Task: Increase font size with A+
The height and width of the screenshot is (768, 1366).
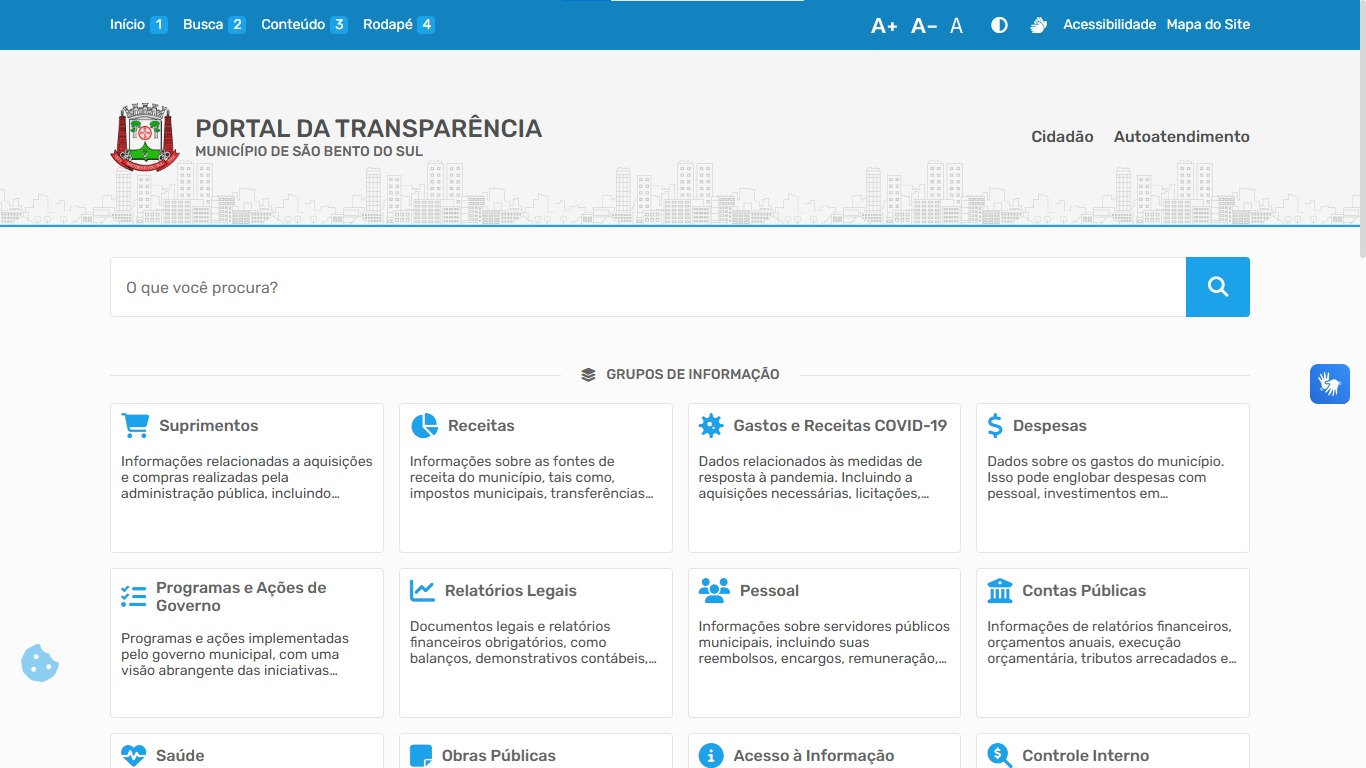Action: (883, 26)
